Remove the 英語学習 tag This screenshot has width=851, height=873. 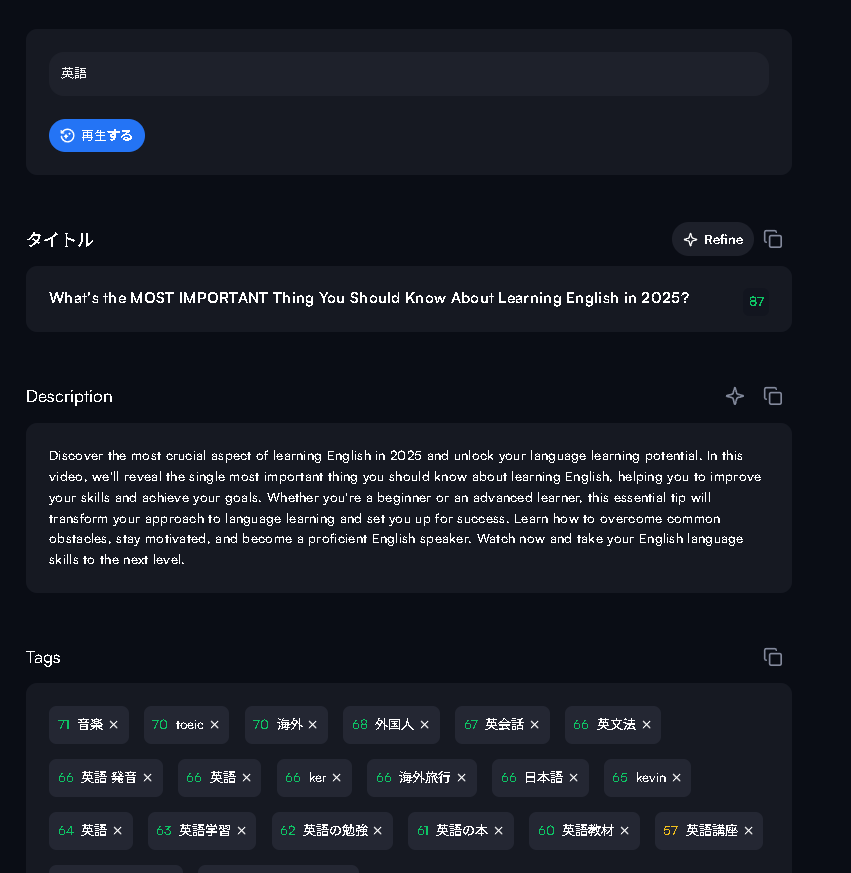pyautogui.click(x=241, y=831)
